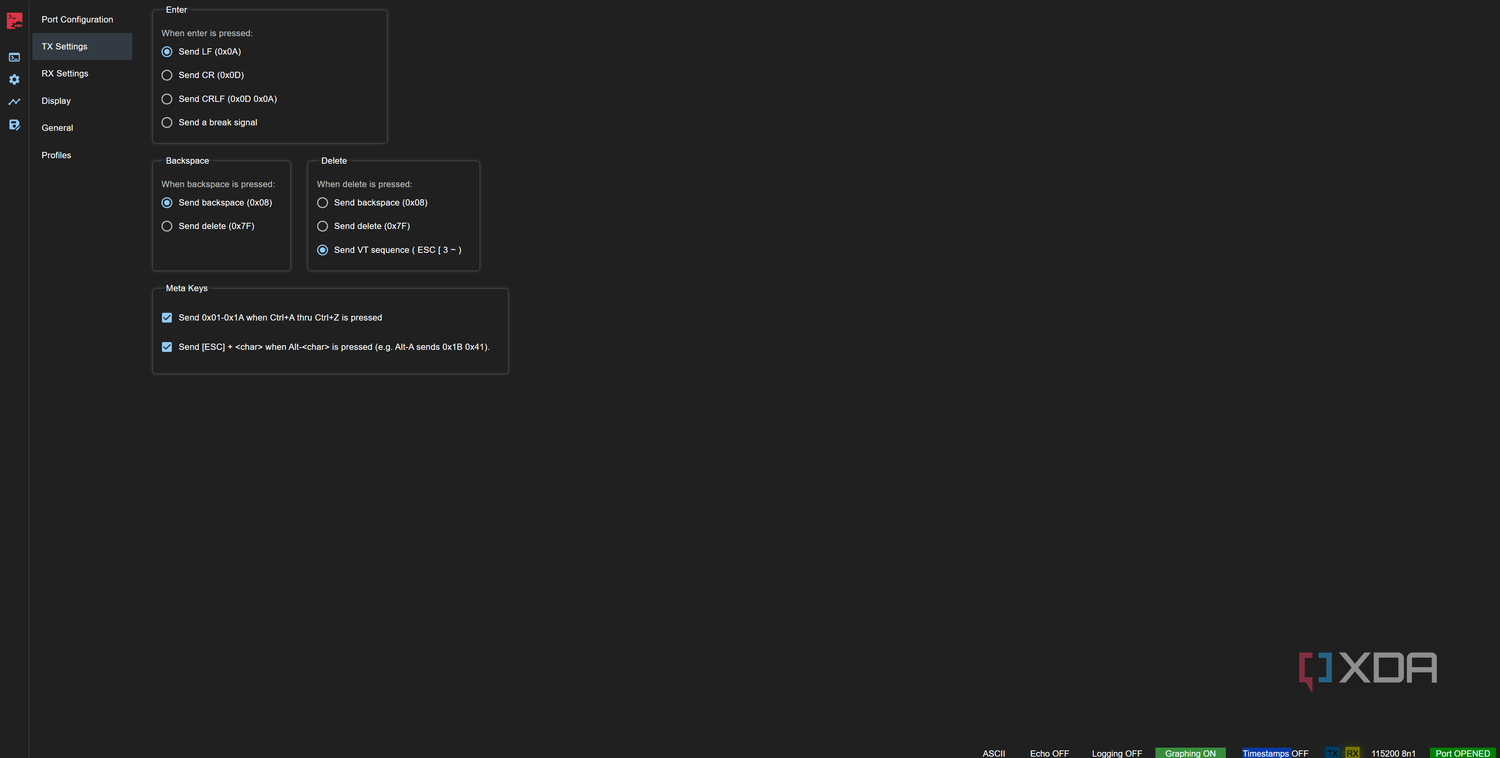The width and height of the screenshot is (1500, 758).
Task: Click ASCII in the status bar
Action: click(x=994, y=753)
